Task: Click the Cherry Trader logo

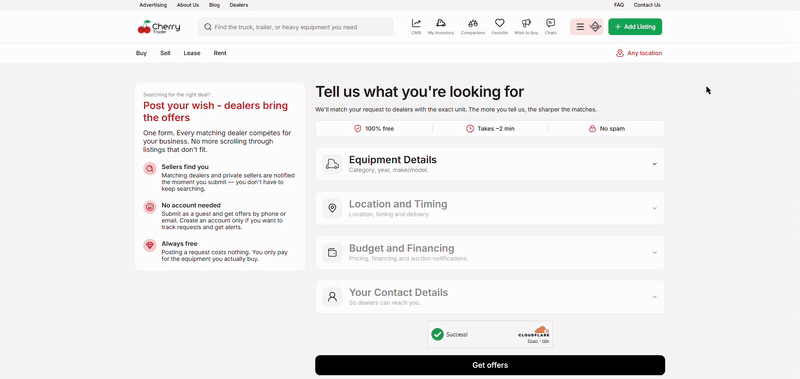Action: (x=159, y=27)
